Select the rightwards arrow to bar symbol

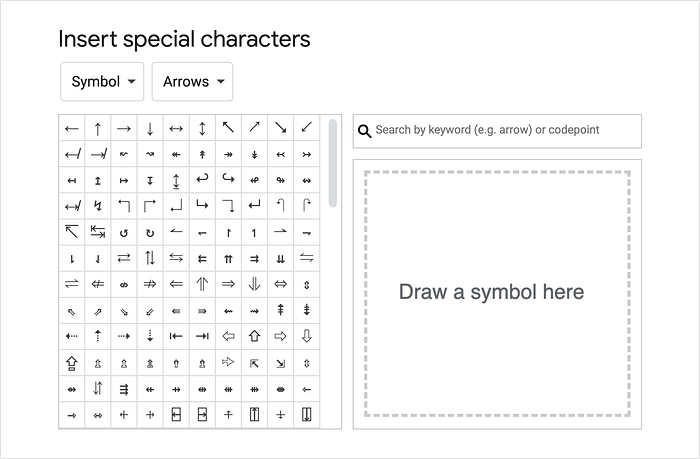click(202, 337)
